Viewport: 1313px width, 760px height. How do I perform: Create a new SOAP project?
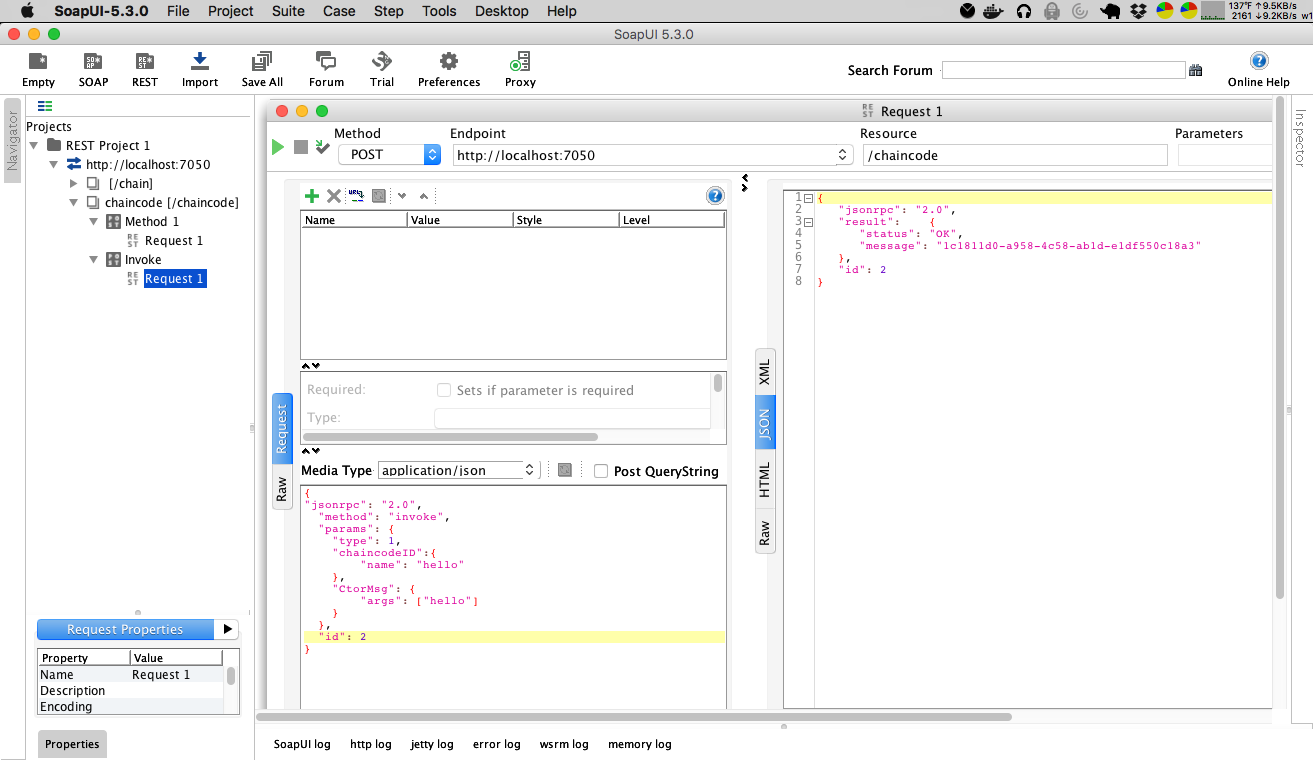(x=93, y=62)
